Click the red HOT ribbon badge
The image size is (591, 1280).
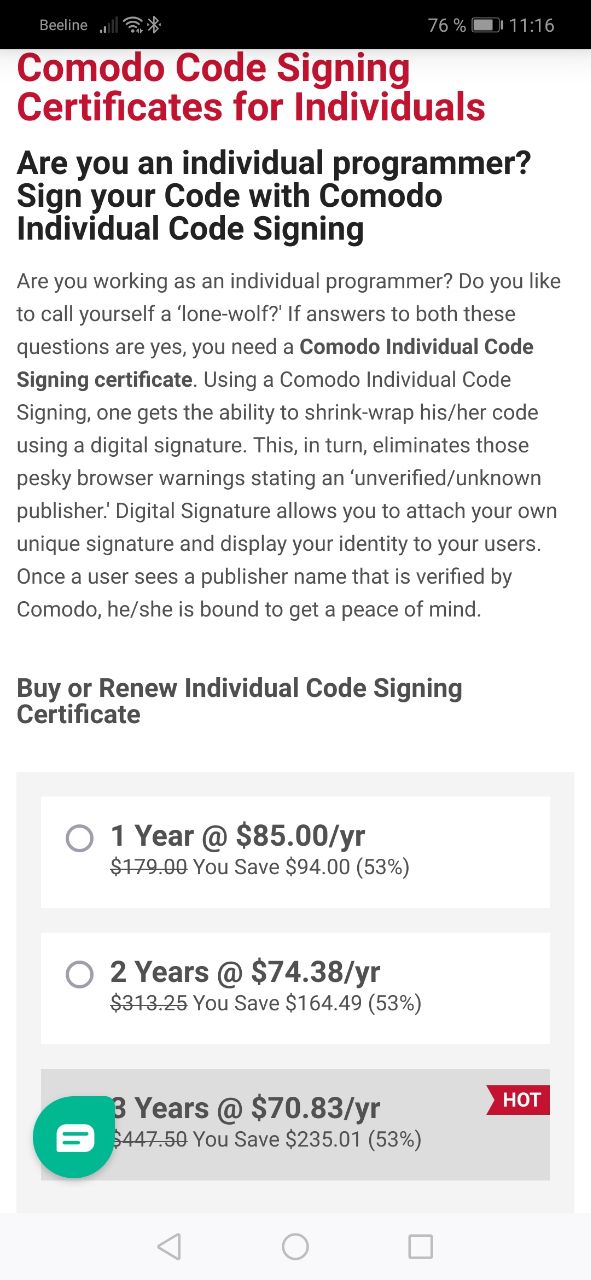tap(518, 1100)
